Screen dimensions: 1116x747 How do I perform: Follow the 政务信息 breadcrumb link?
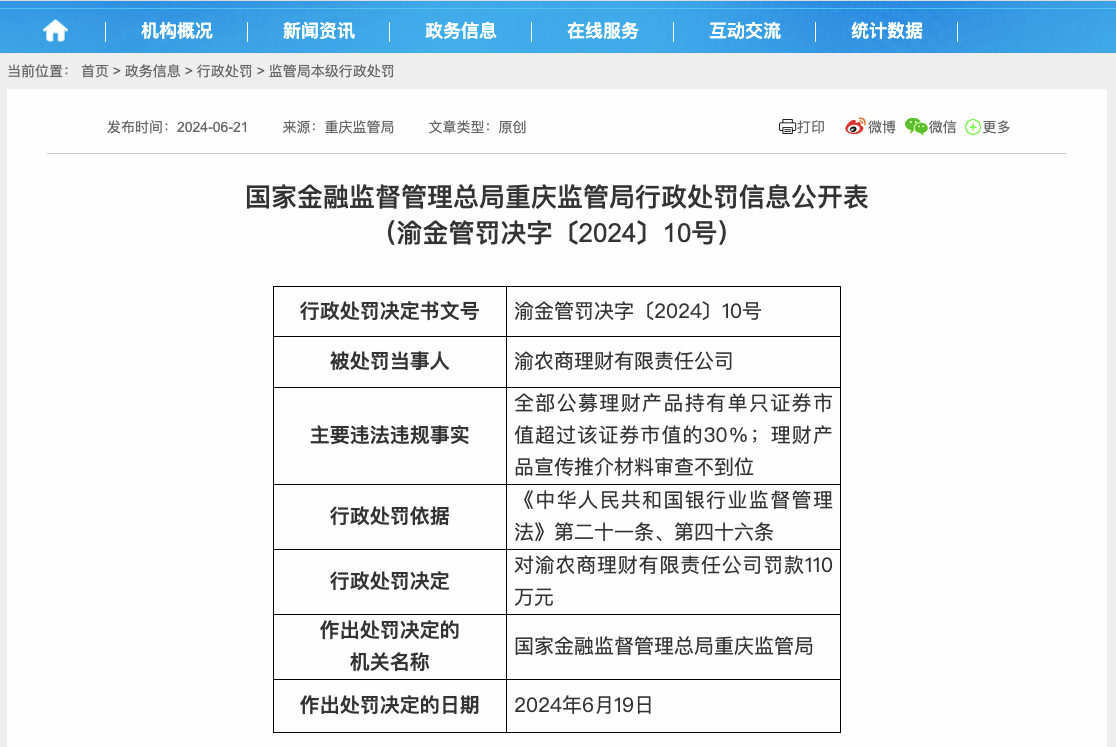click(152, 71)
